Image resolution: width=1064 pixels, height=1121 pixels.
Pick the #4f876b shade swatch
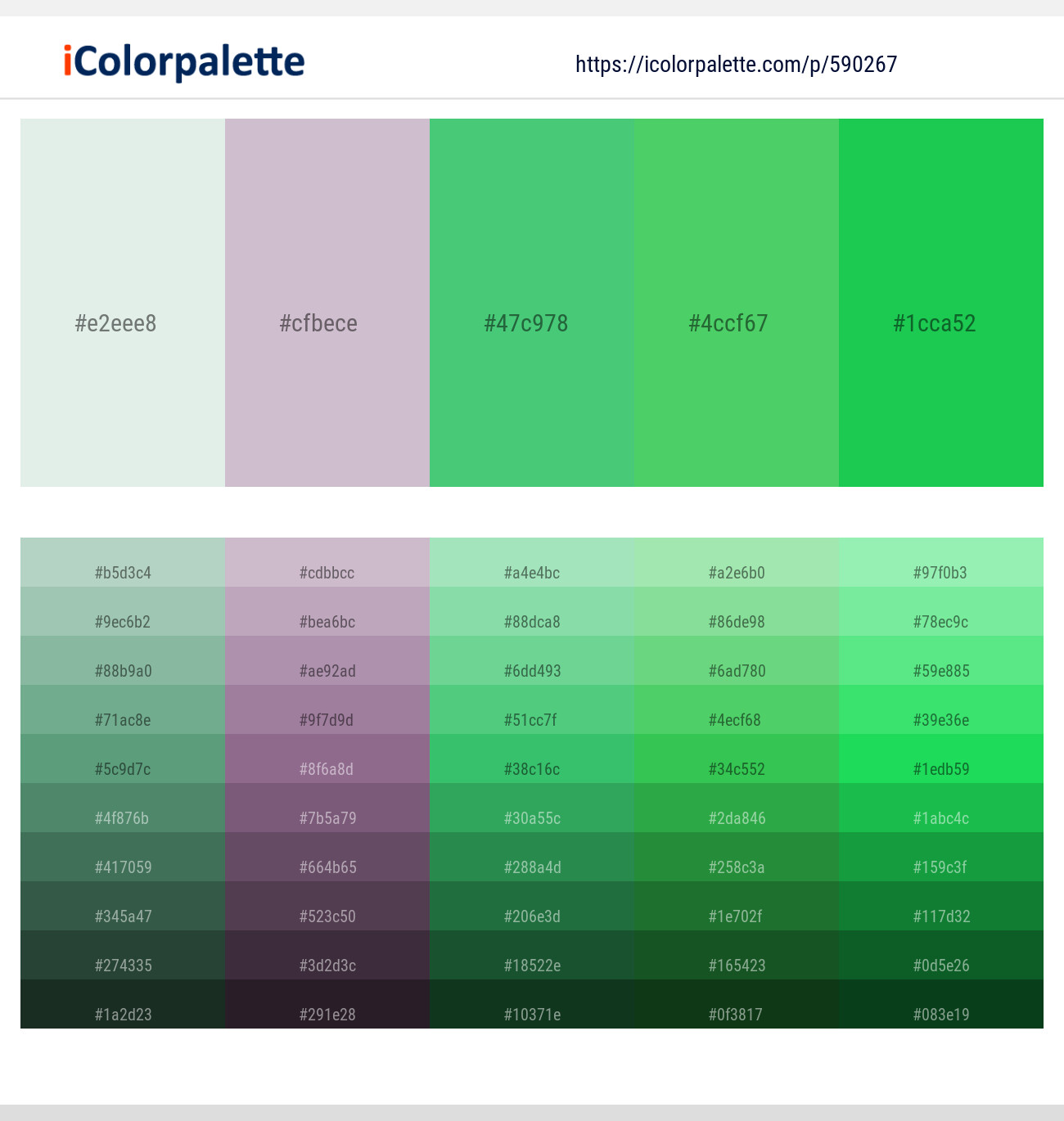click(x=123, y=808)
